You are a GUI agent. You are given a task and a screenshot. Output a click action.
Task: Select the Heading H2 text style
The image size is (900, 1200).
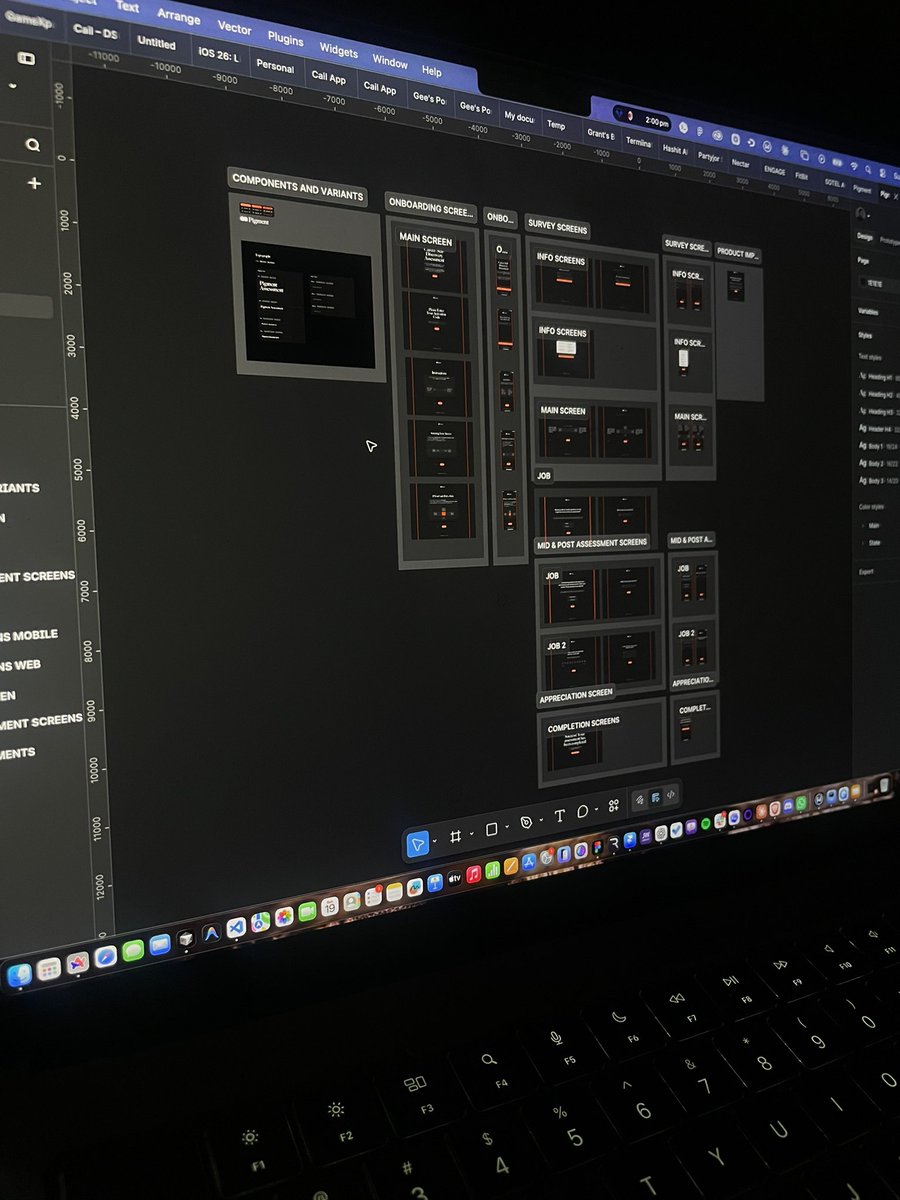878,394
